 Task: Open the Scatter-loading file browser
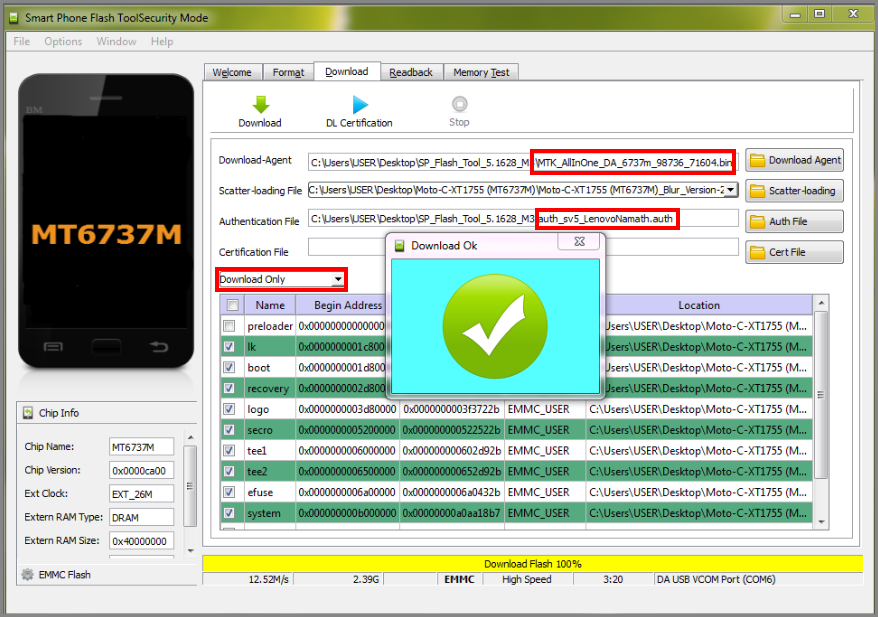click(794, 191)
